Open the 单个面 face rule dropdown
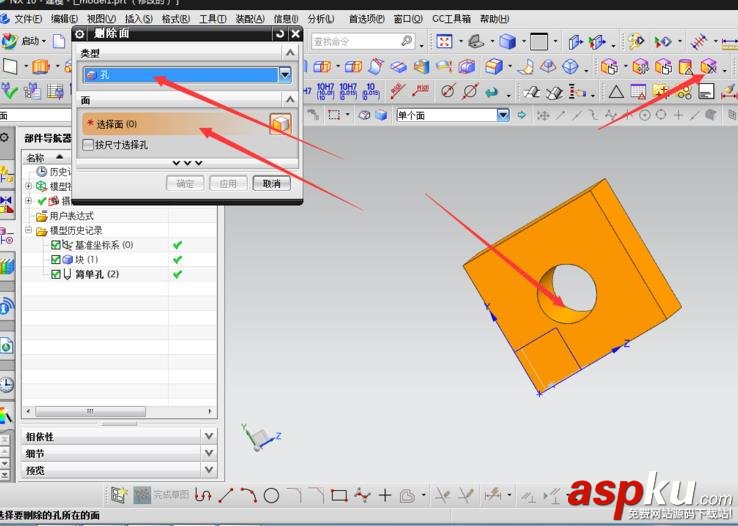This screenshot has height=526, width=738. [x=503, y=115]
